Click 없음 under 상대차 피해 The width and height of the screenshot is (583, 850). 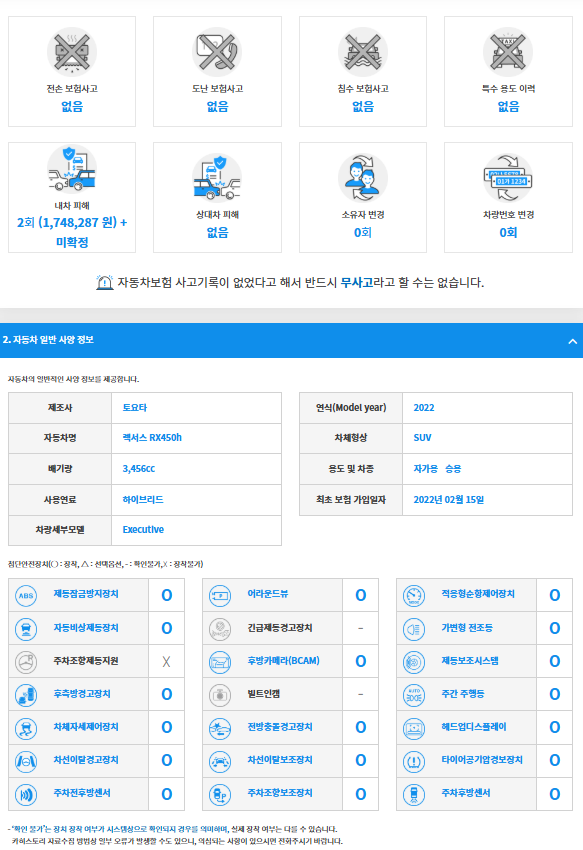[x=217, y=233]
